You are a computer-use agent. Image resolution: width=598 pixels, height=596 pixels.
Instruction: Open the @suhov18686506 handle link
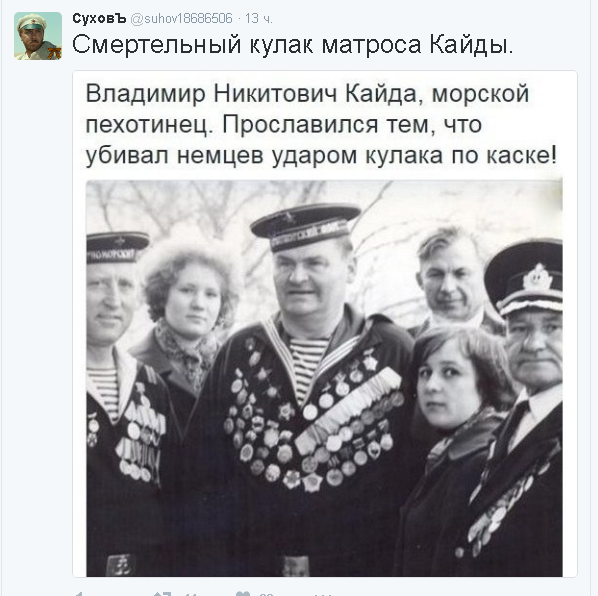[x=182, y=18]
